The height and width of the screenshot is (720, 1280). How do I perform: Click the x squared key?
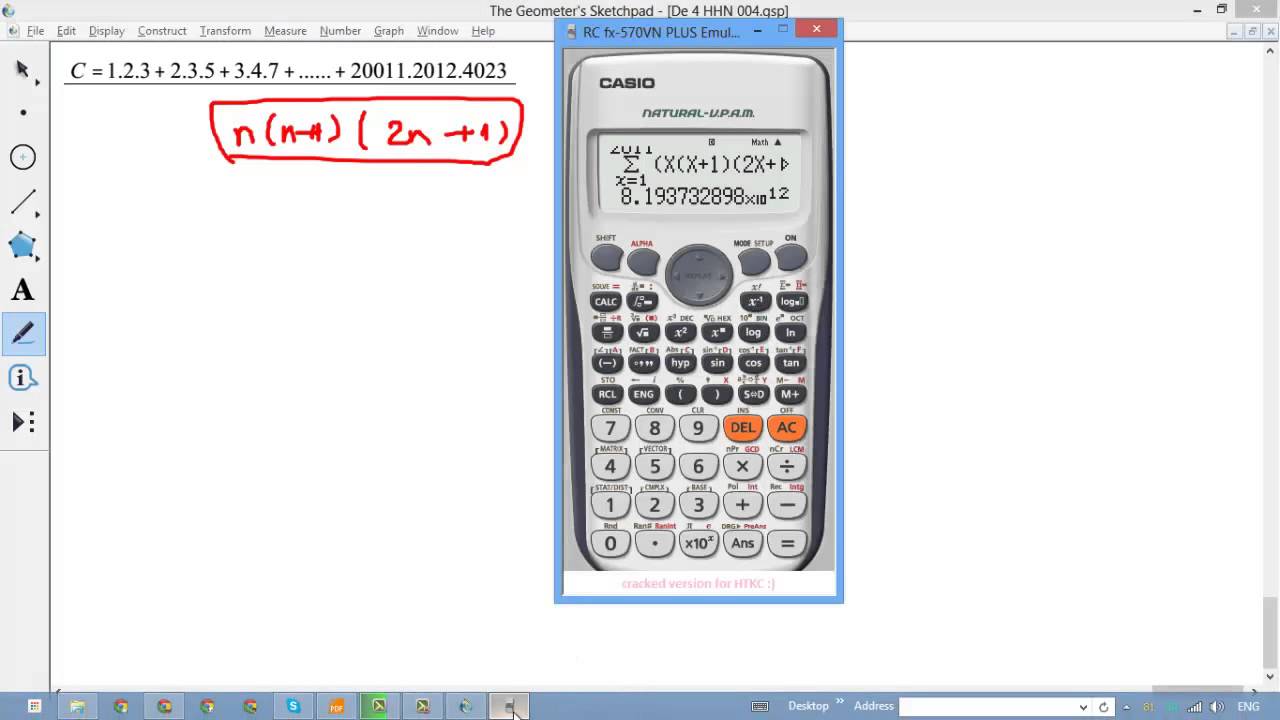pyautogui.click(x=680, y=333)
